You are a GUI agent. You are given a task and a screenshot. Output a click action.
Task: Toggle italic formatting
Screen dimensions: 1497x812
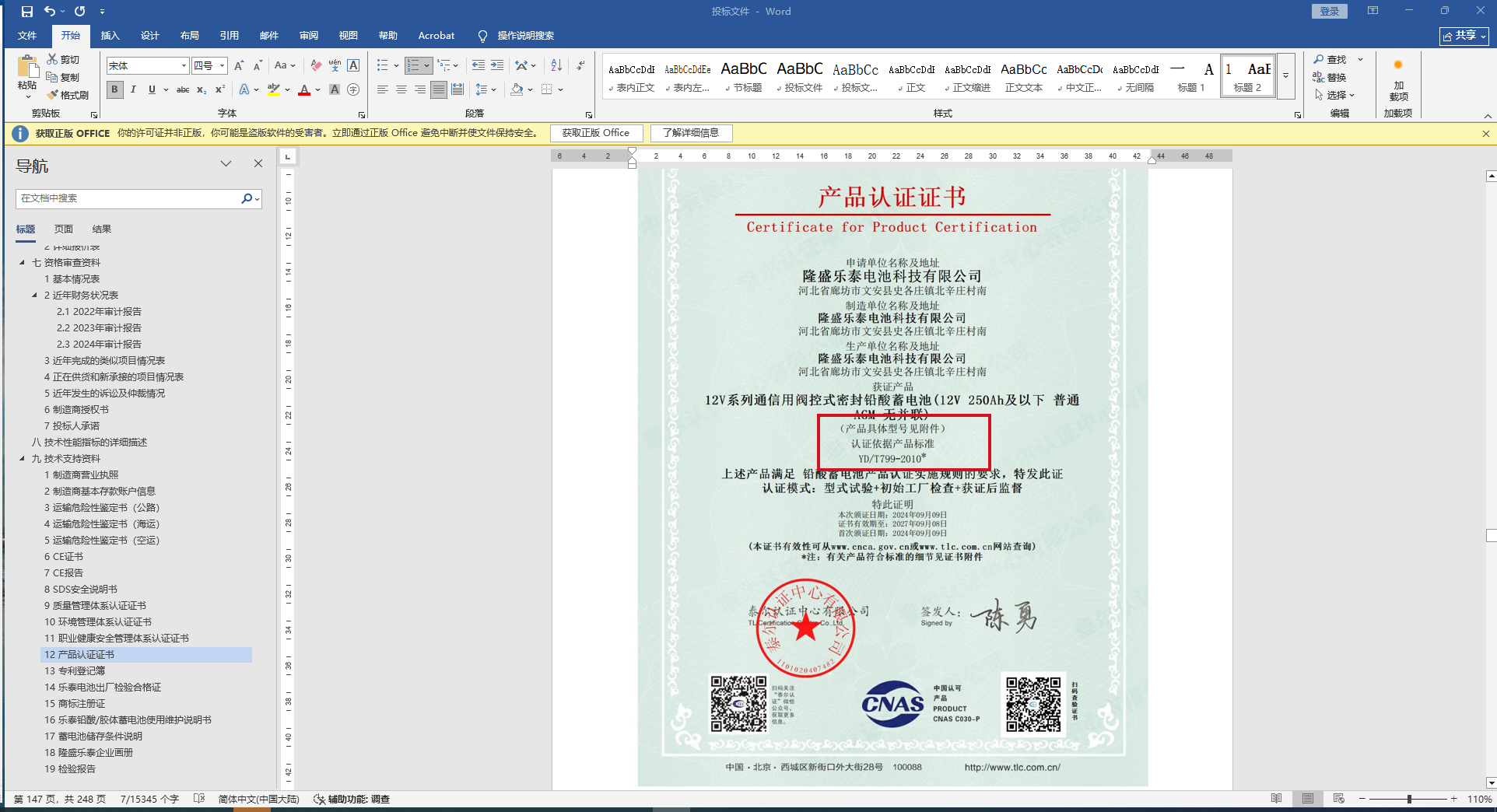[133, 89]
